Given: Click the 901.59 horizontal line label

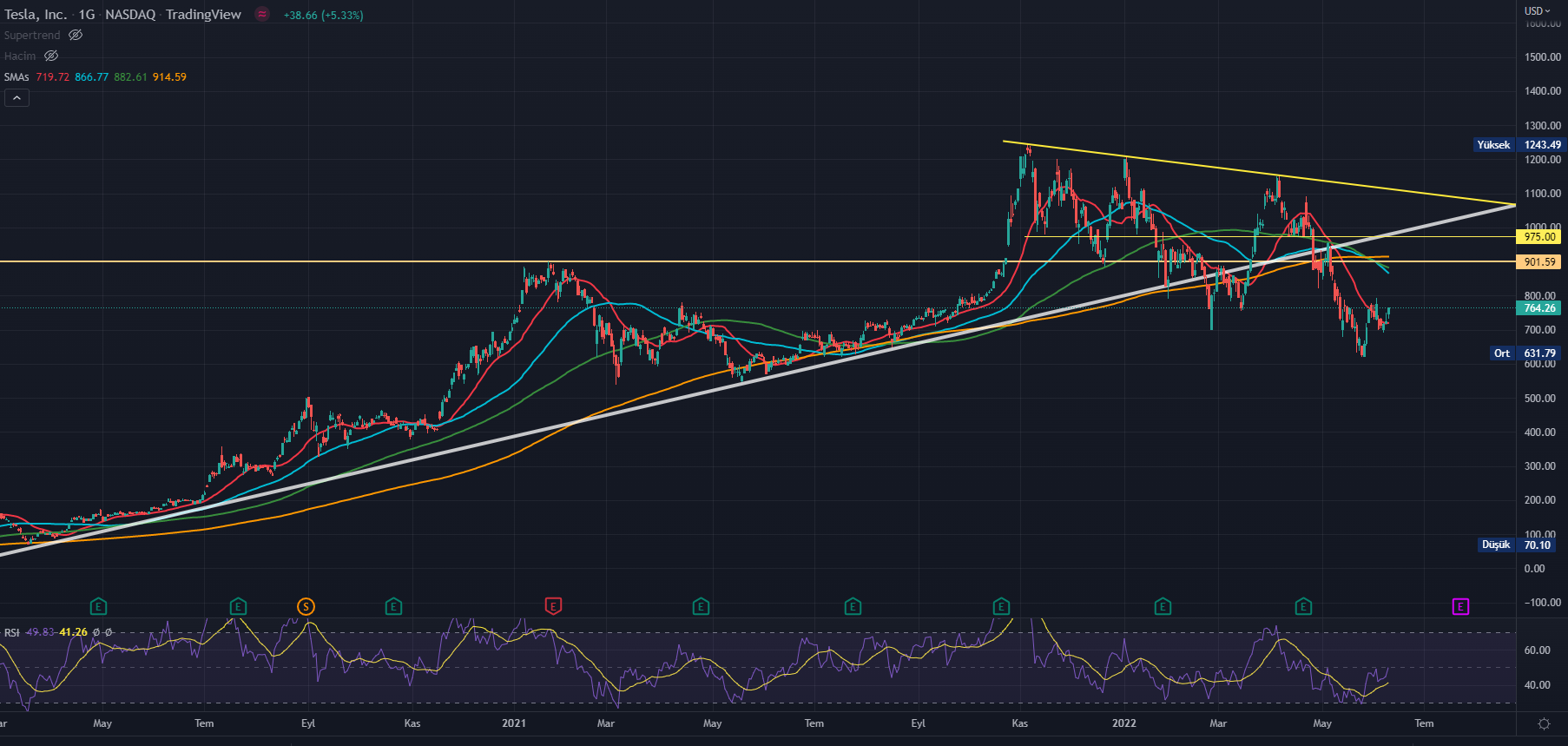Looking at the screenshot, I should [x=1538, y=262].
